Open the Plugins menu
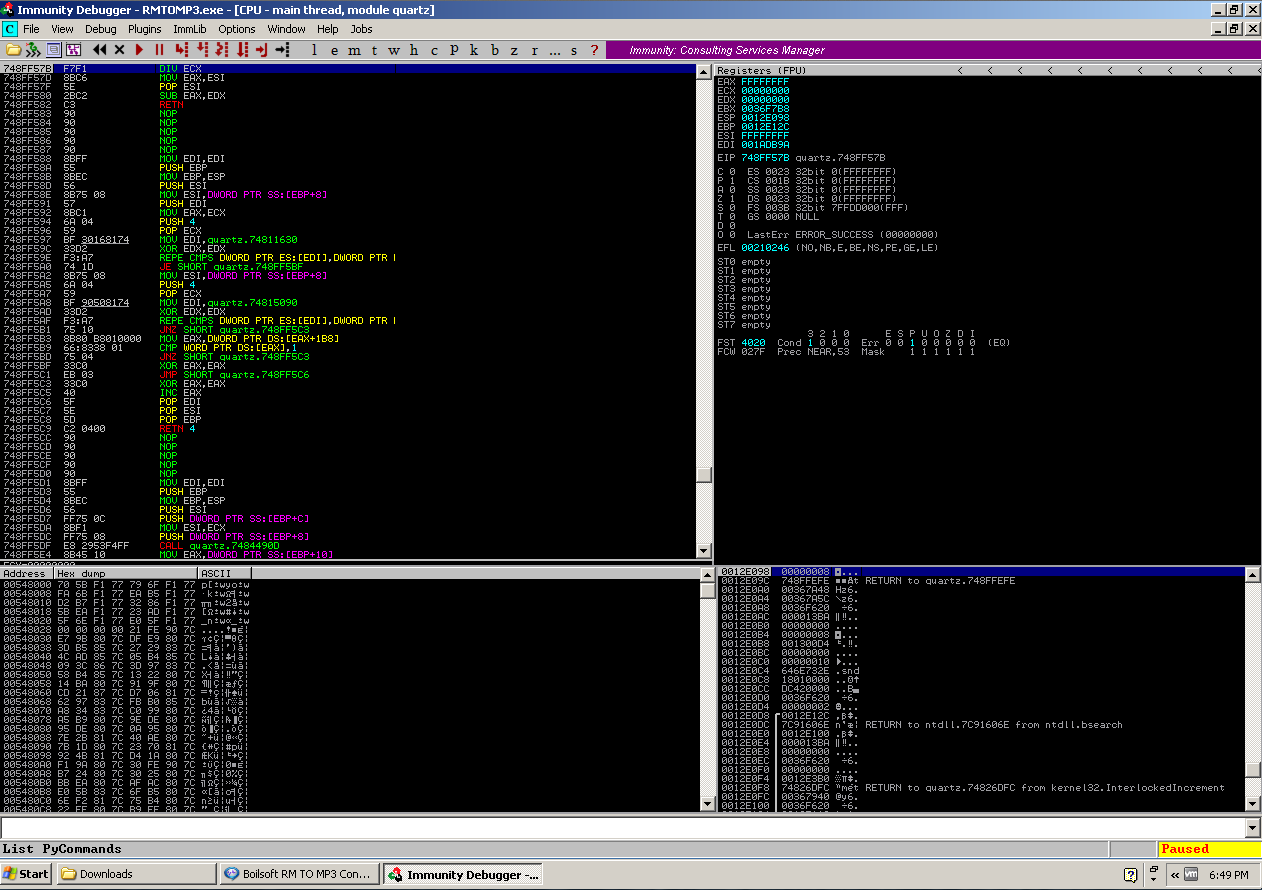1262x890 pixels. [145, 29]
